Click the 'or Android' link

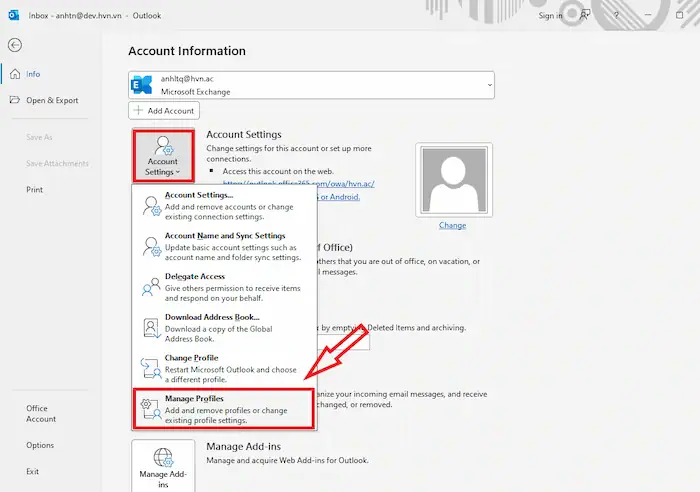(x=340, y=197)
